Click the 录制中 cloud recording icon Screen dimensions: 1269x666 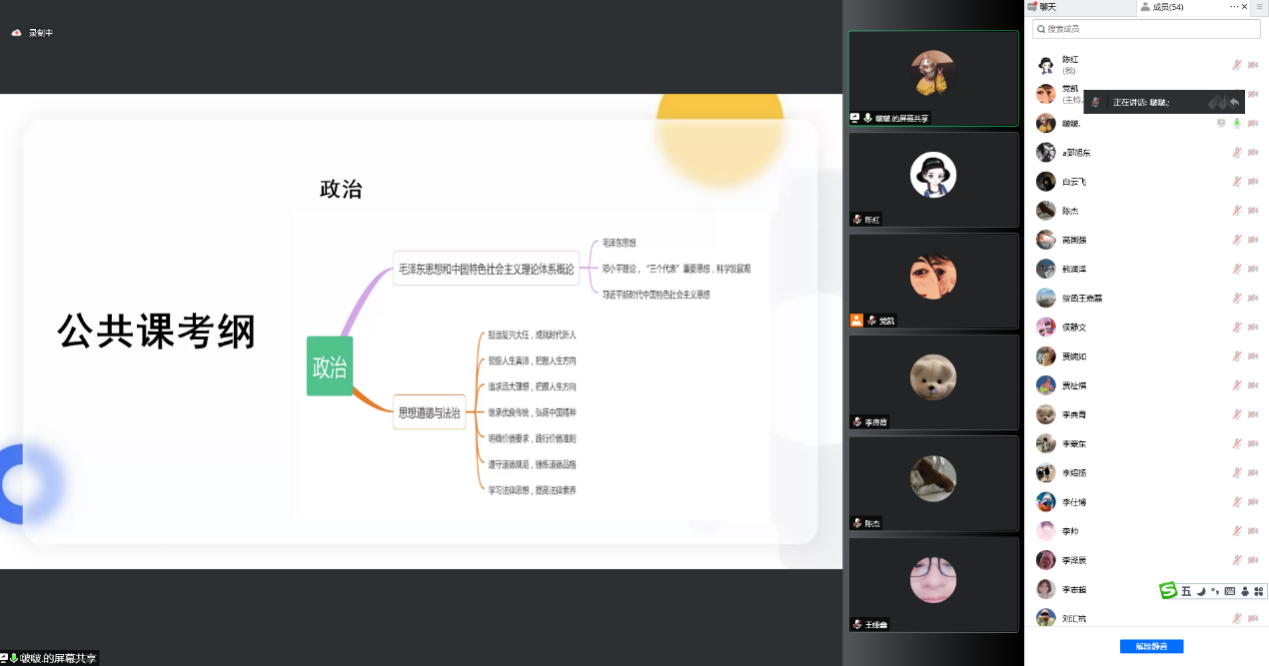[17, 33]
